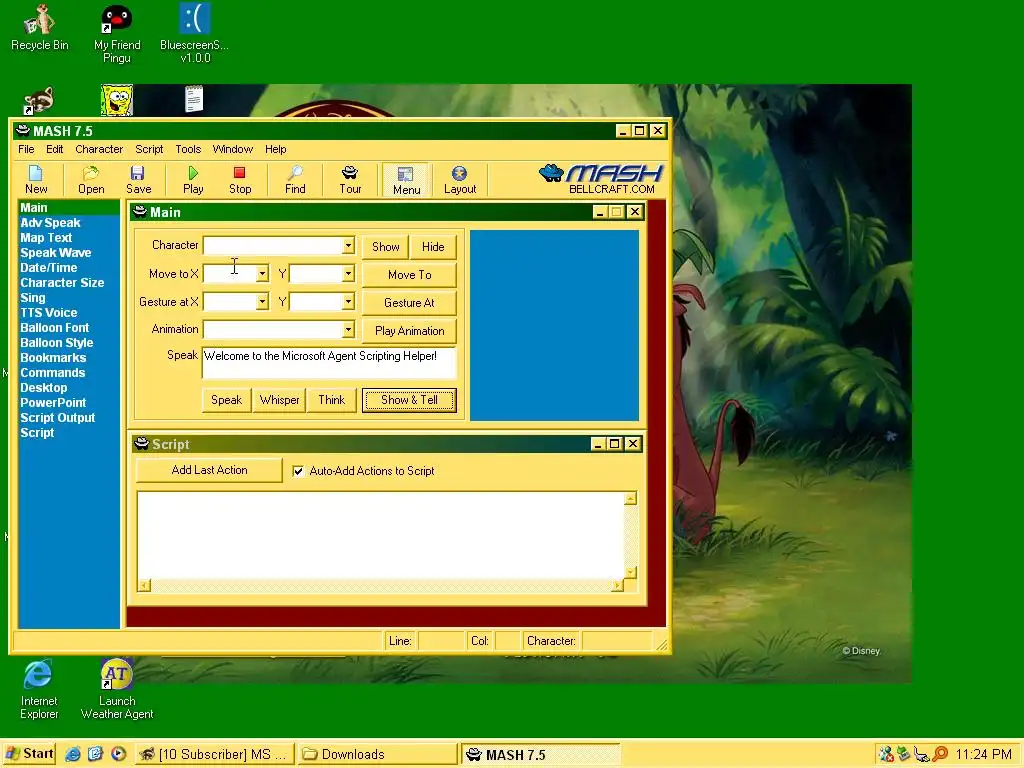Viewport: 1024px width, 768px height.
Task: Click the MASH Bellcraft.com logo
Action: point(601,179)
